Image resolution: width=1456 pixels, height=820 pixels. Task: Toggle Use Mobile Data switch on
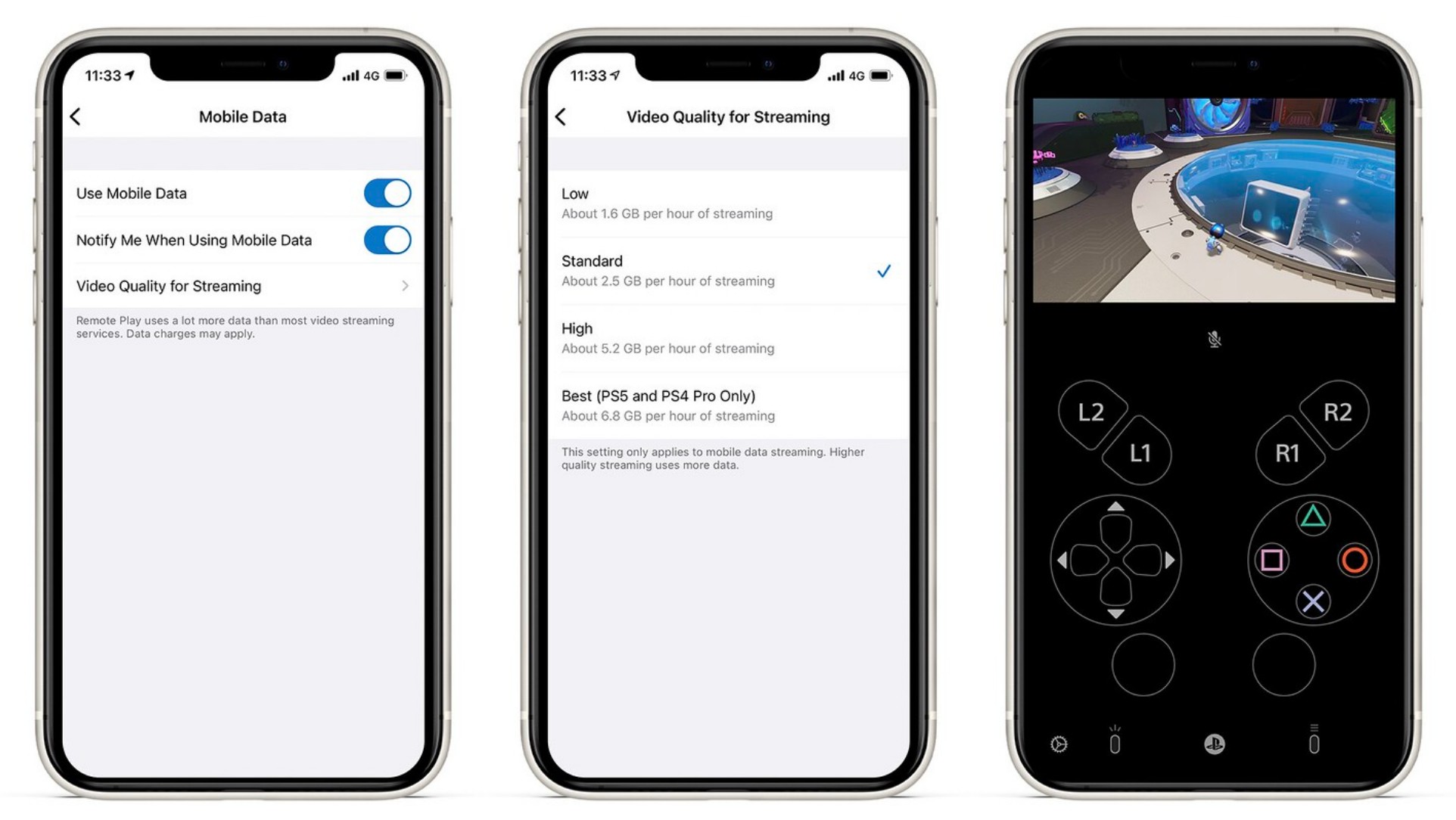[x=389, y=193]
